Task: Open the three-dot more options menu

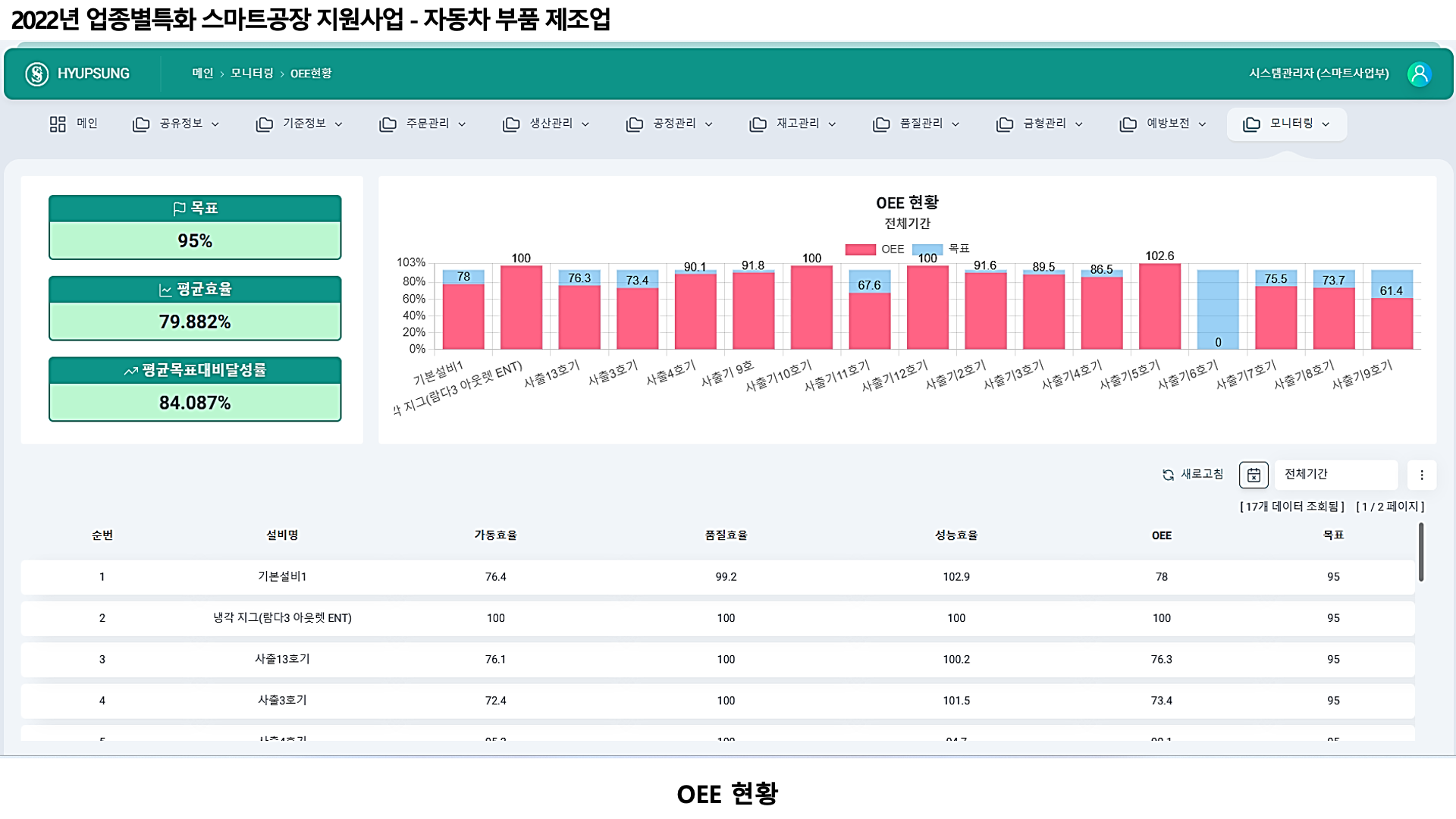Action: pyautogui.click(x=1422, y=475)
